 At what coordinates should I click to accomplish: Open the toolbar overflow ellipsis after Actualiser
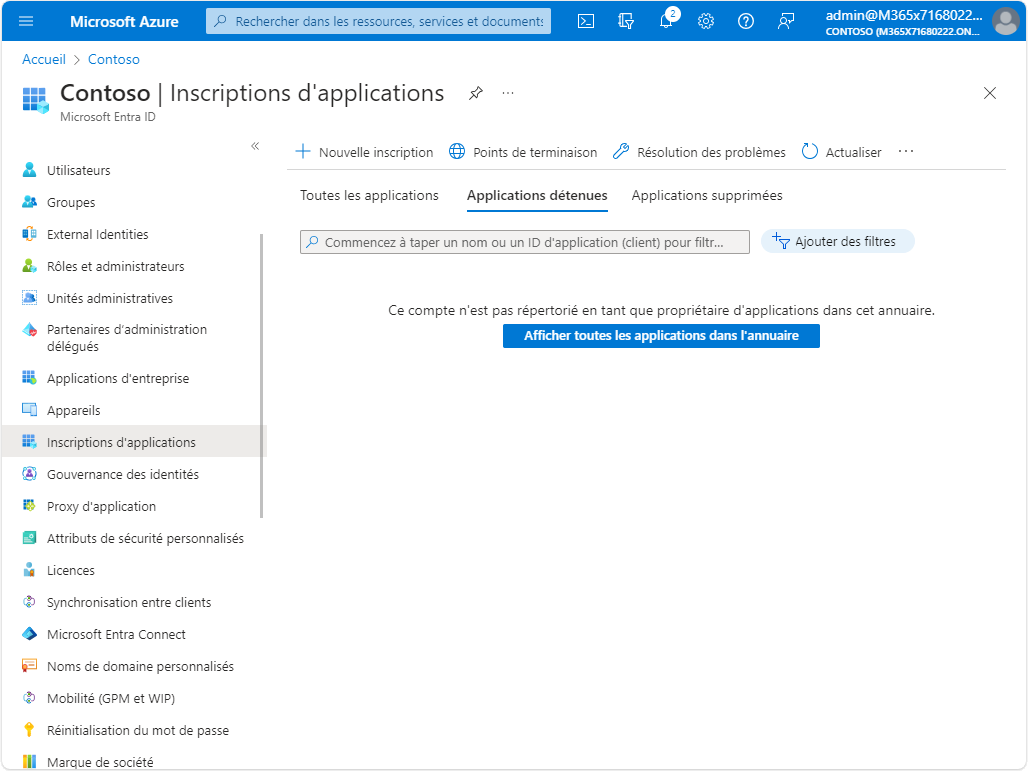coord(905,151)
